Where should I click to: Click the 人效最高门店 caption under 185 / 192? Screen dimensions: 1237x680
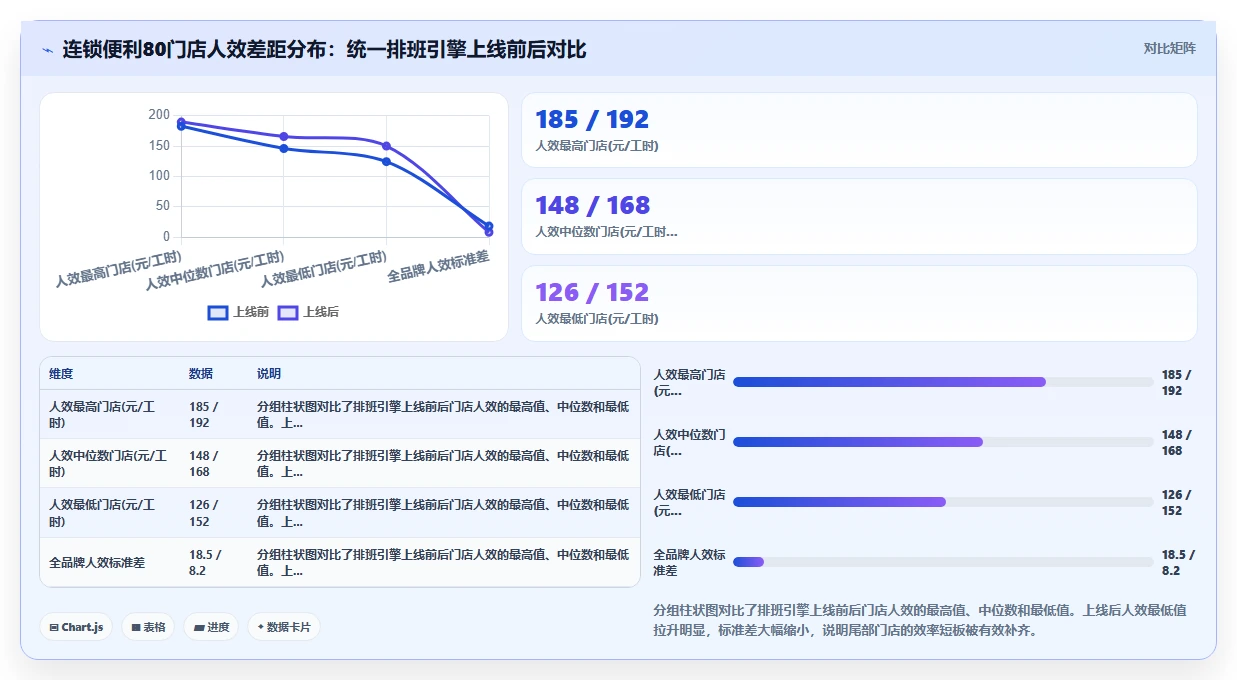tap(597, 146)
